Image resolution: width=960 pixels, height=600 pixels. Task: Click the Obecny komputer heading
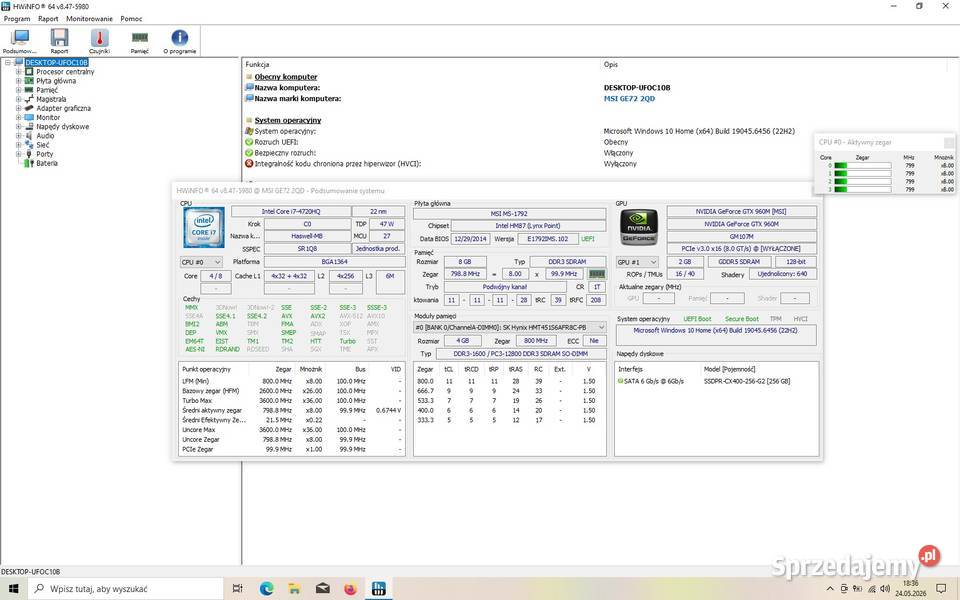286,77
